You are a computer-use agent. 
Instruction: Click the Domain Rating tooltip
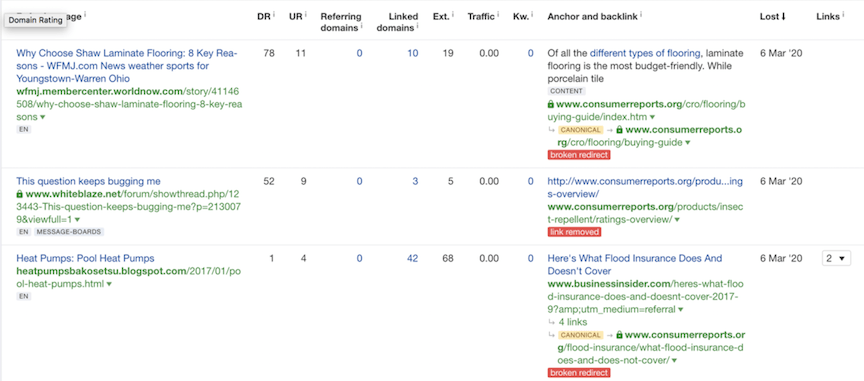coord(35,20)
